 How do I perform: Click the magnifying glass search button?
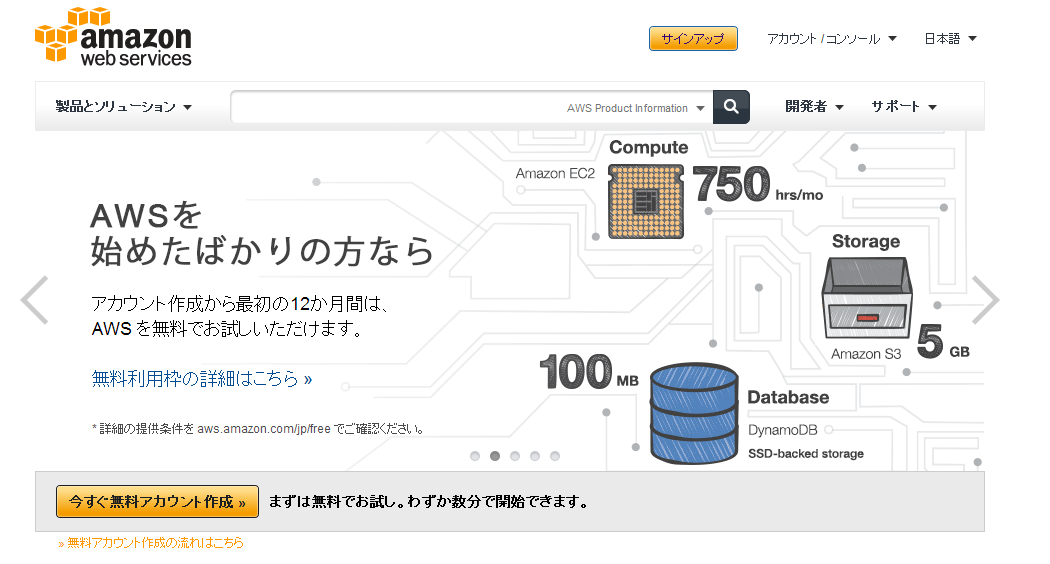pos(731,107)
